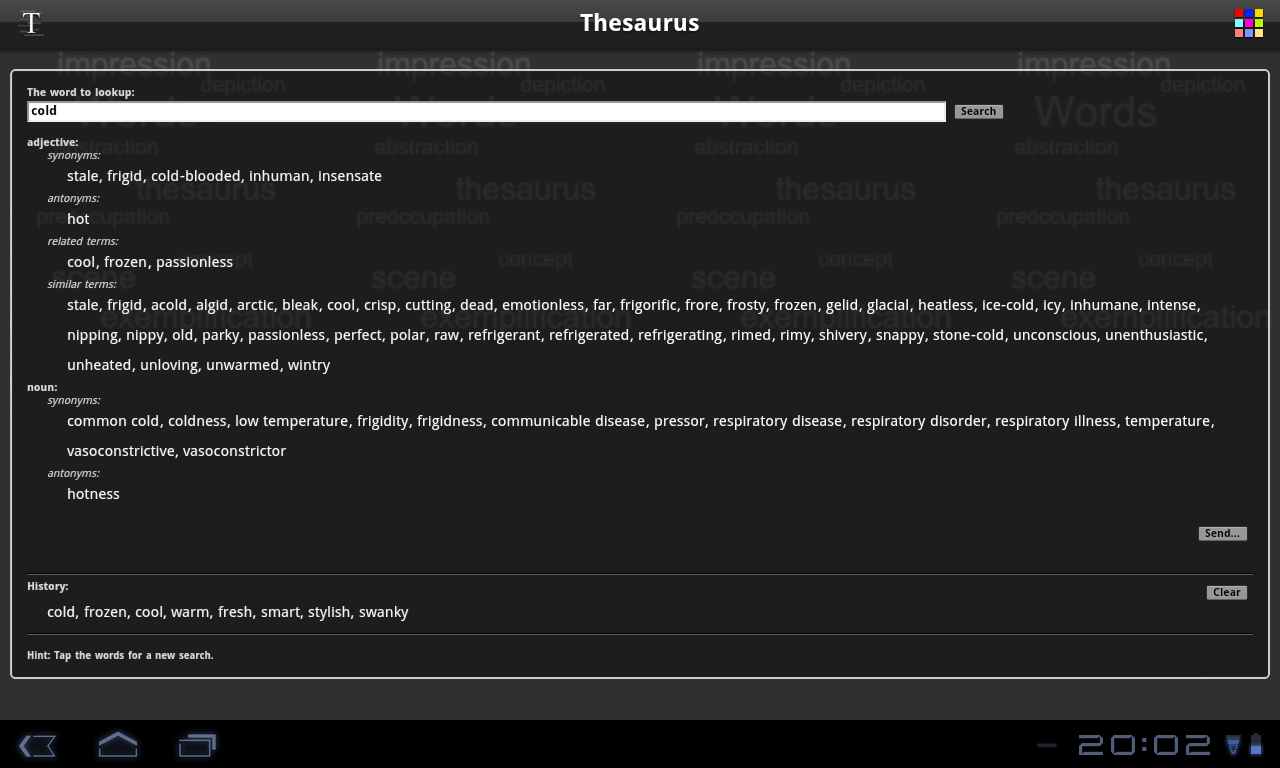Select similar term 'acold'
This screenshot has height=768, width=1280.
point(169,305)
